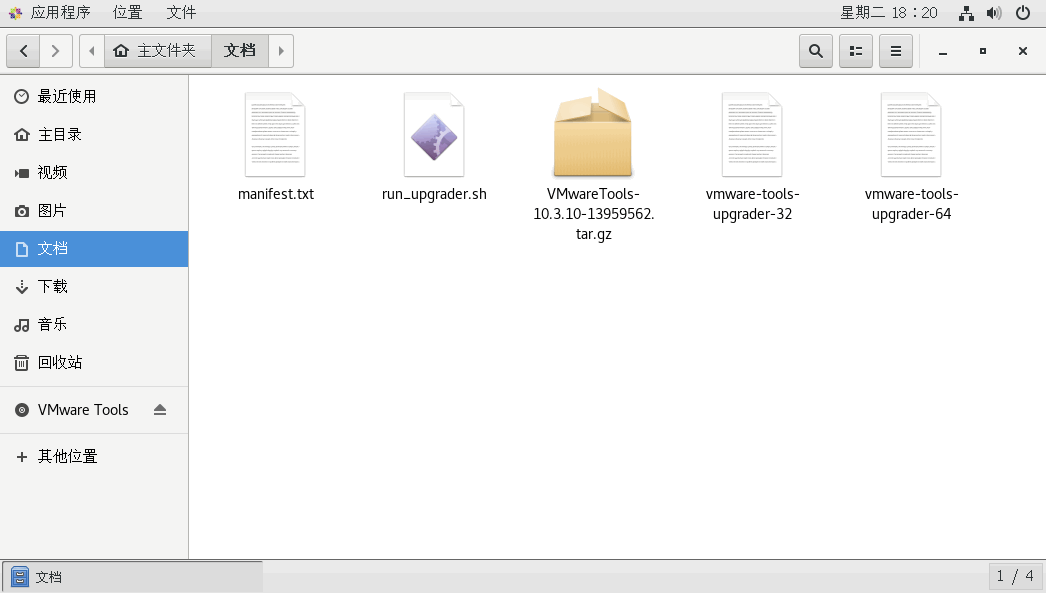Close the file manager window
This screenshot has width=1046, height=593.
coord(1023,51)
